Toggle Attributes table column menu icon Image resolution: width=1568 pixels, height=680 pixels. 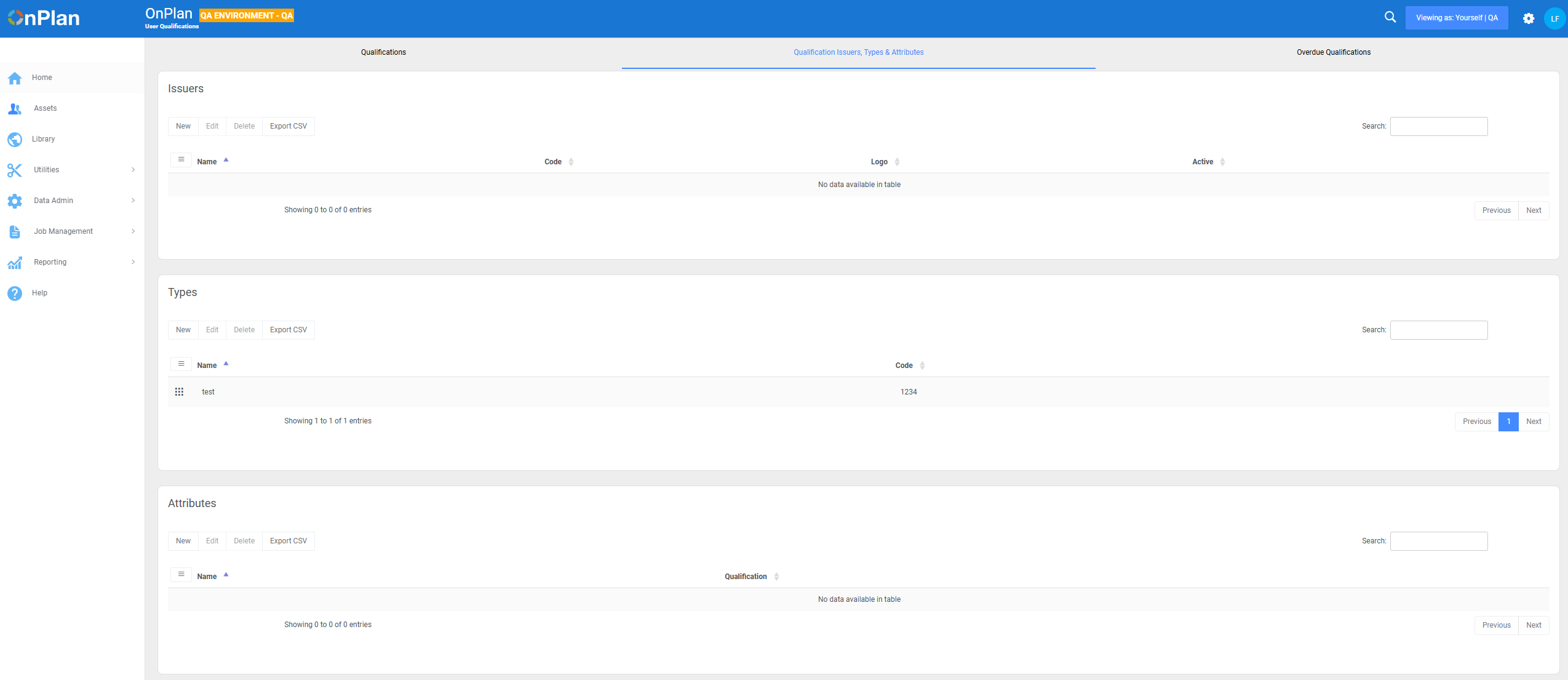tap(181, 575)
